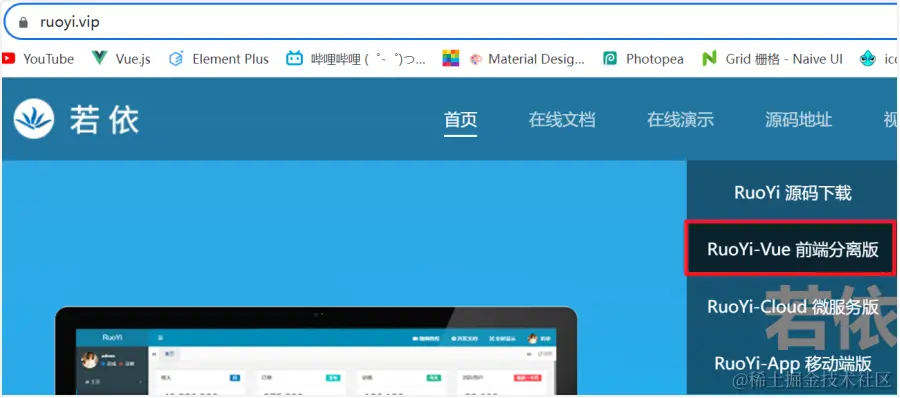The width and height of the screenshot is (900, 398).
Task: Open the Material Design bookmark
Action: (x=527, y=59)
